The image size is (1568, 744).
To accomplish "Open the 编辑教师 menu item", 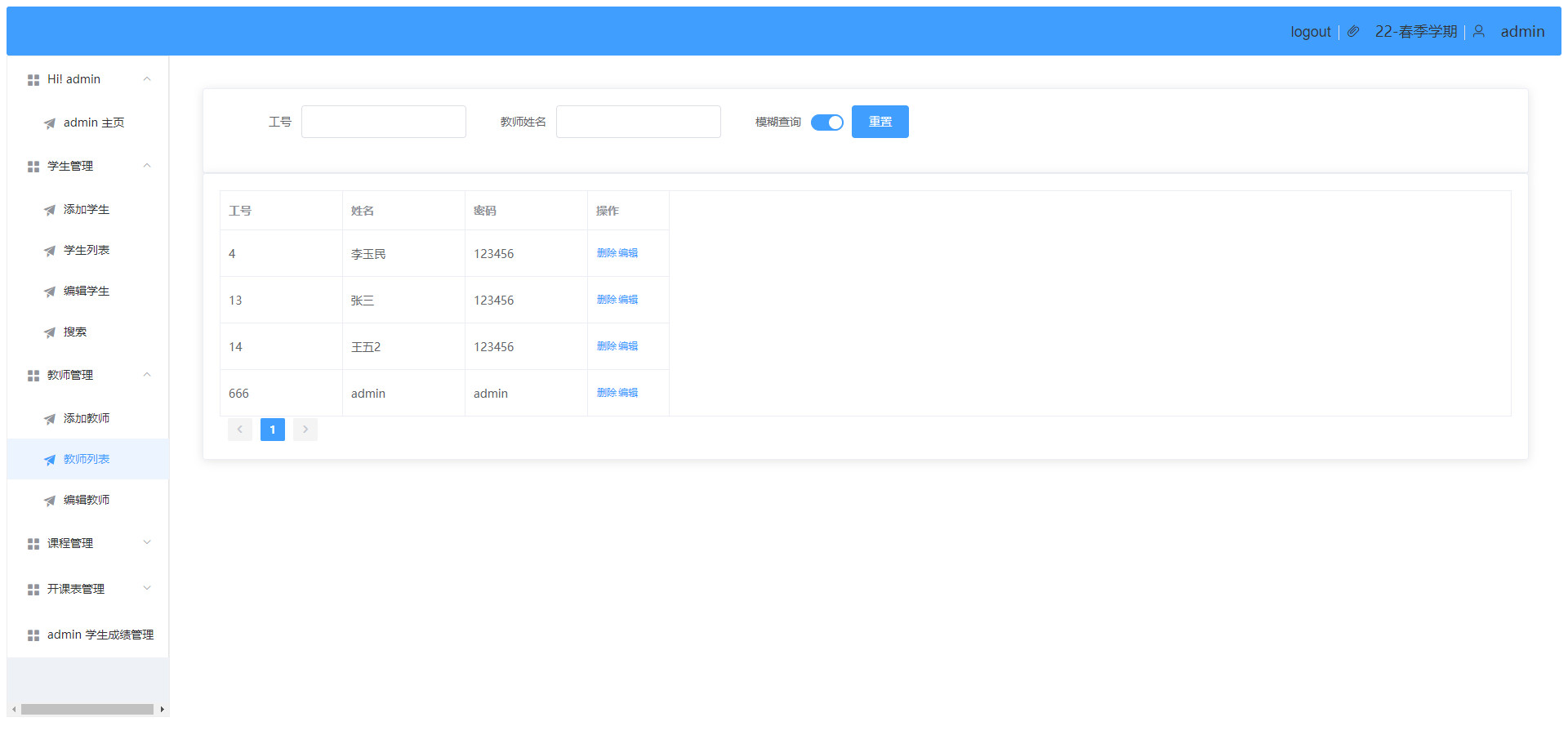I will 88,500.
